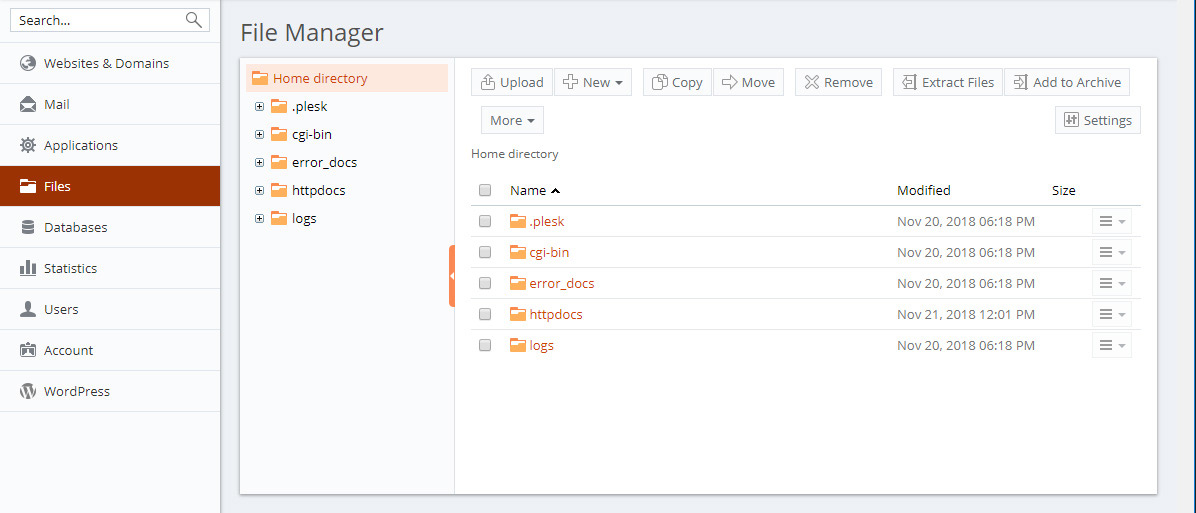The image size is (1196, 513).
Task: Click the Databases stack icon
Action: pos(28,227)
